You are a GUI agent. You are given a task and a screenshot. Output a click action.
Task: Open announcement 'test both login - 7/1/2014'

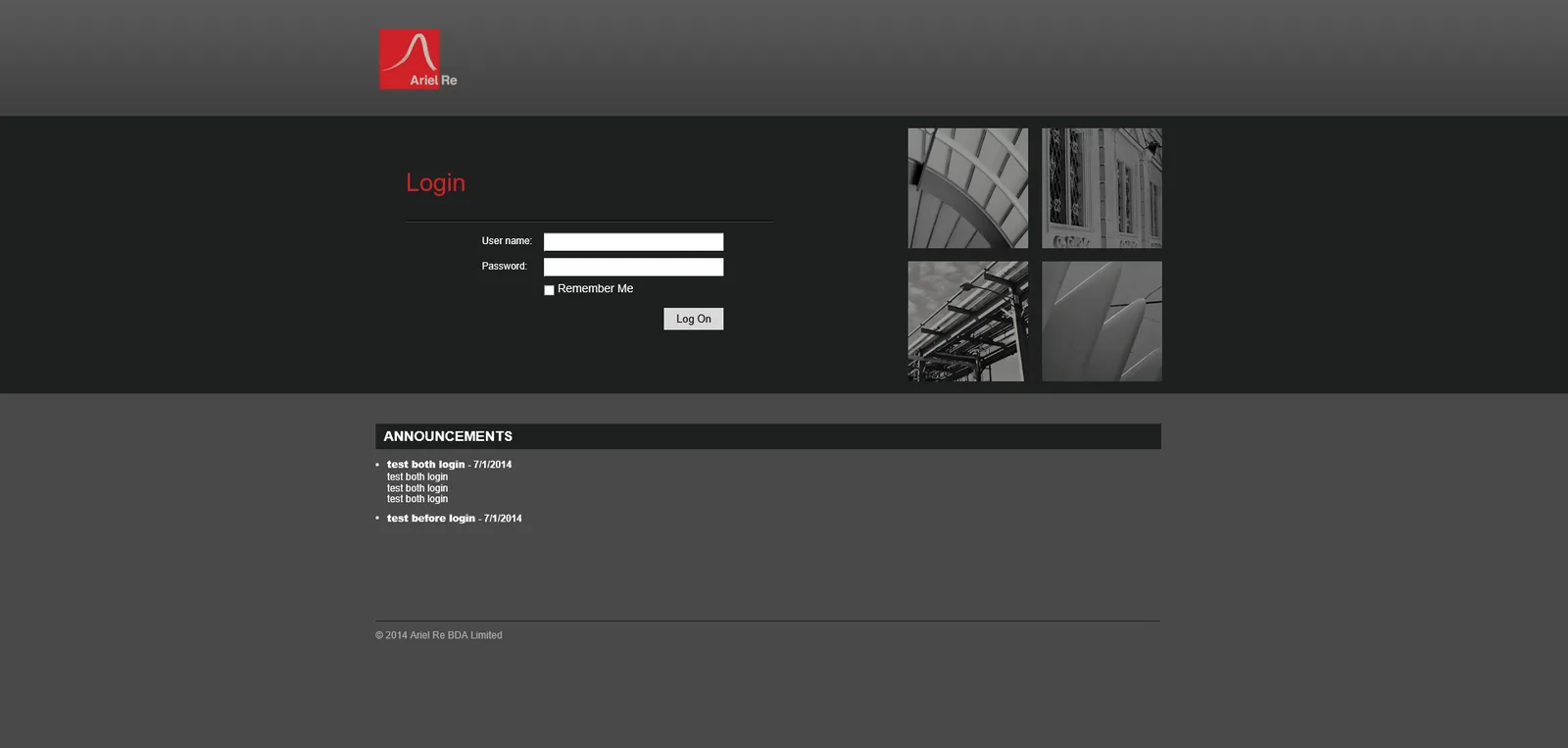point(449,465)
